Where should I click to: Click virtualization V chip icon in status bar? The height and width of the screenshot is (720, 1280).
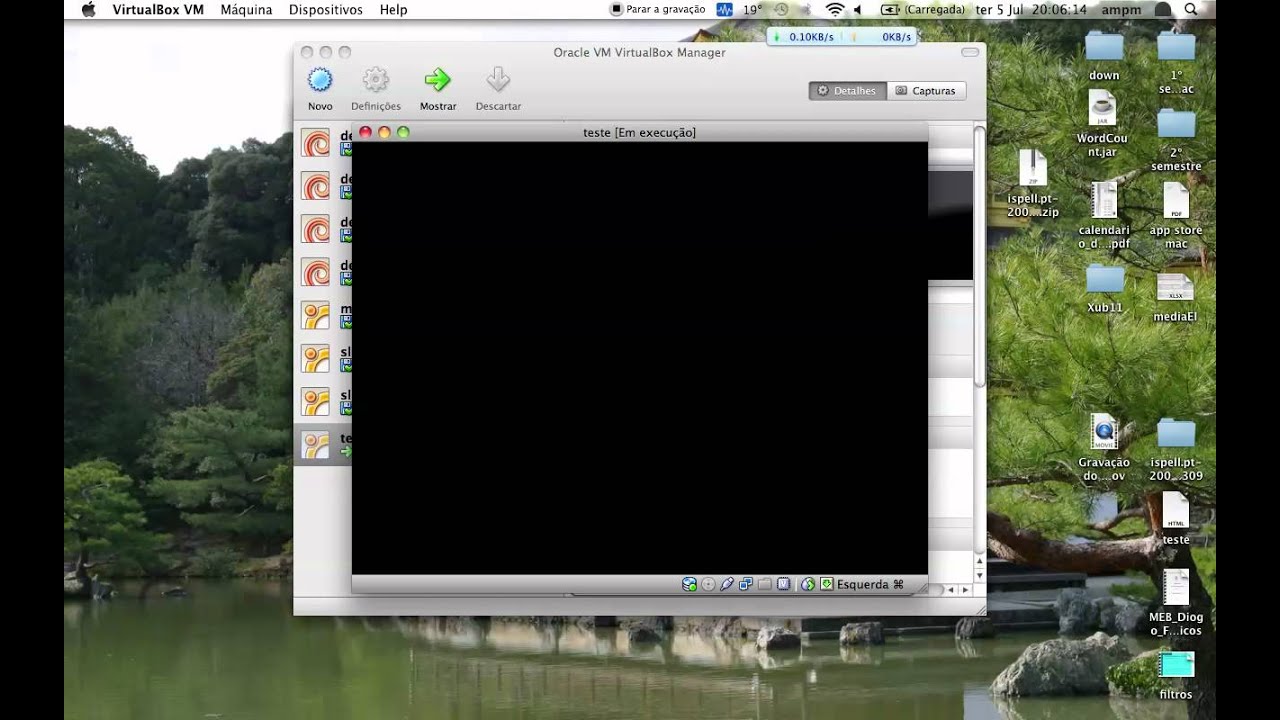coord(784,584)
